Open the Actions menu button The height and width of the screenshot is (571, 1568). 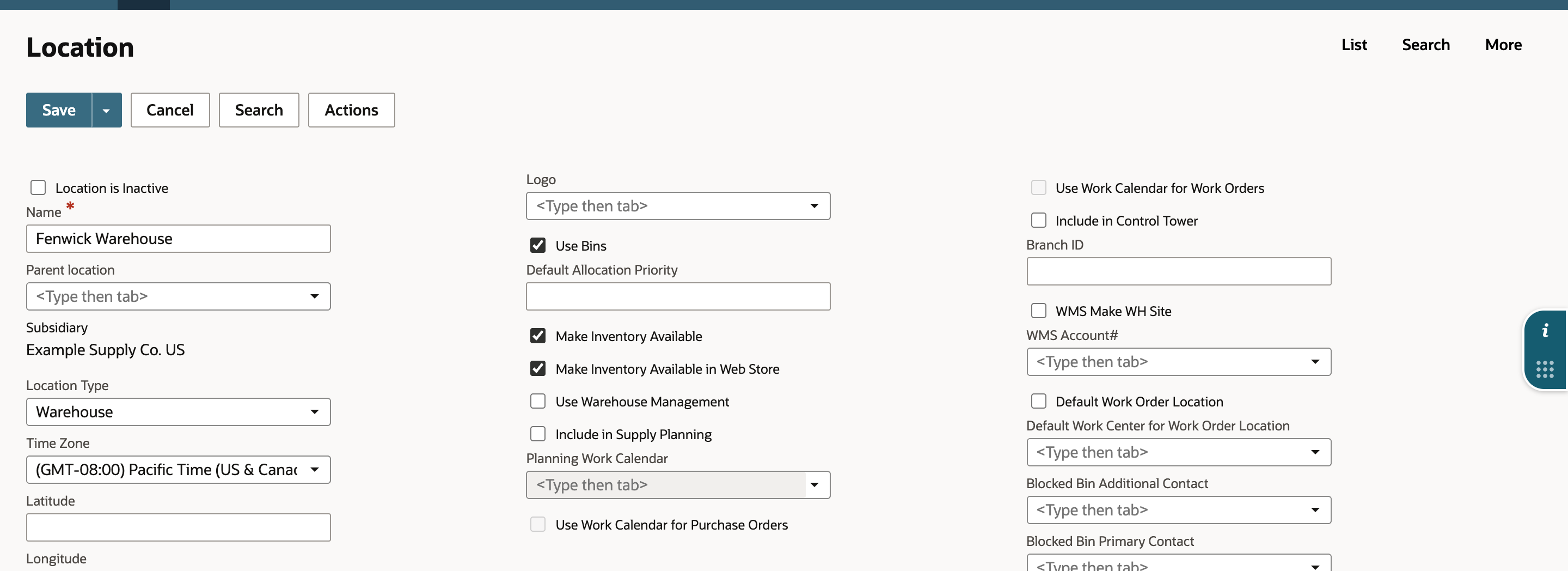(x=351, y=110)
